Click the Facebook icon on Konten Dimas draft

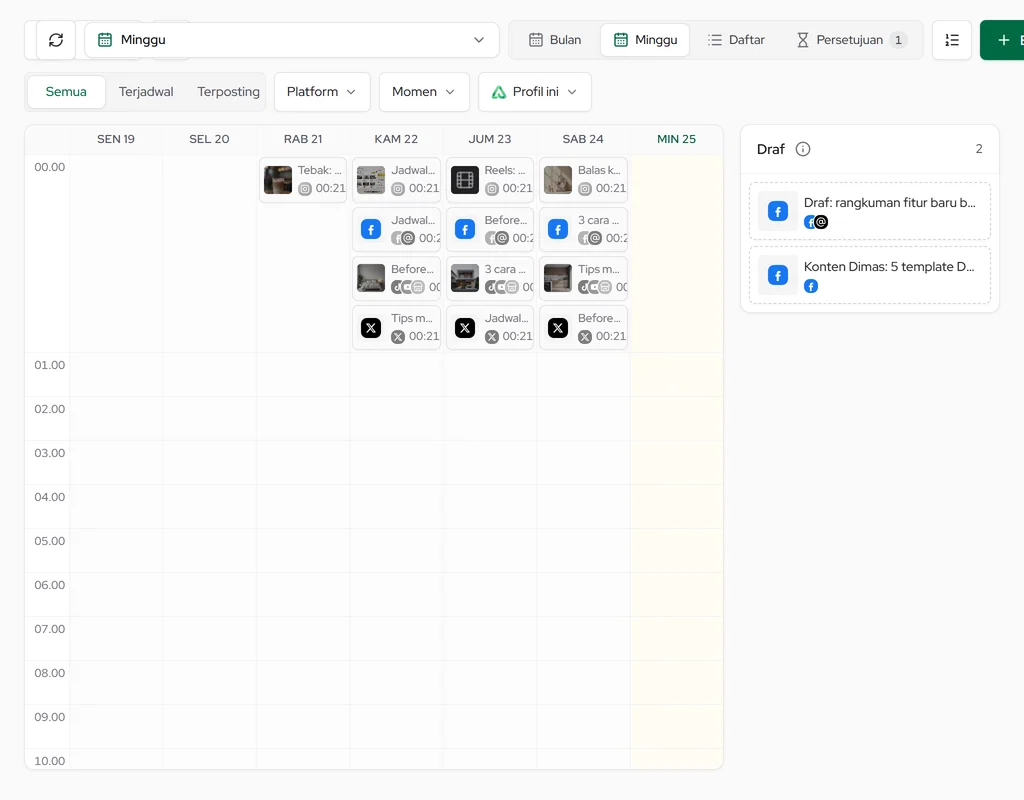(x=778, y=275)
